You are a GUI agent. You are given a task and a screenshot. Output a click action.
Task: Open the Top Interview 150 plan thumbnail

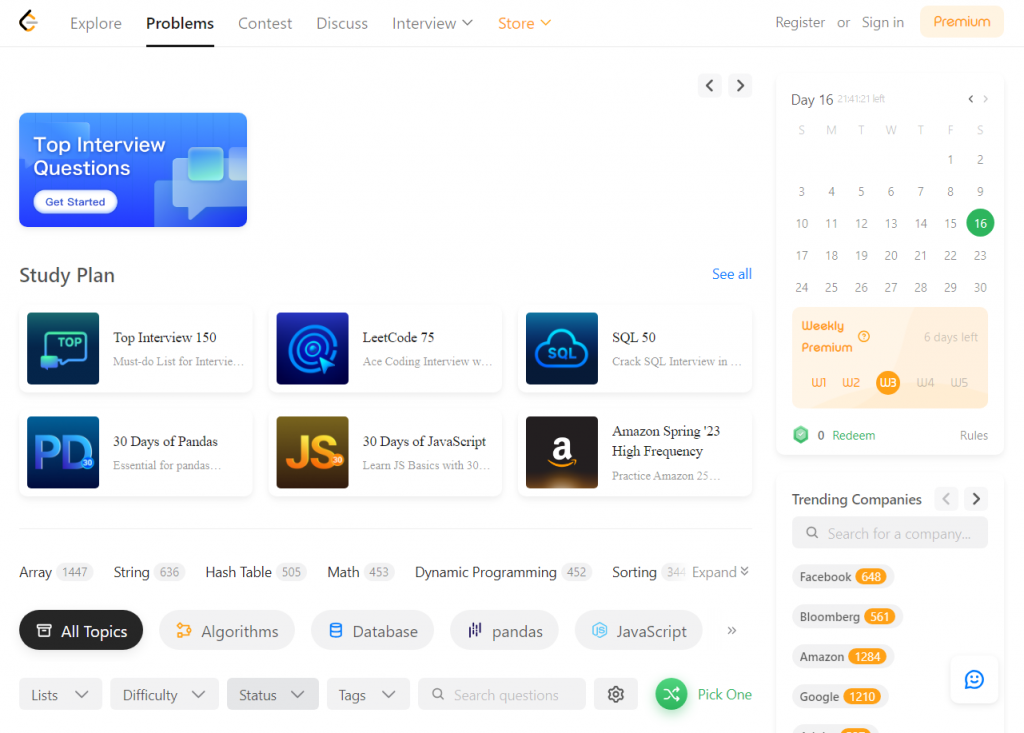click(63, 348)
